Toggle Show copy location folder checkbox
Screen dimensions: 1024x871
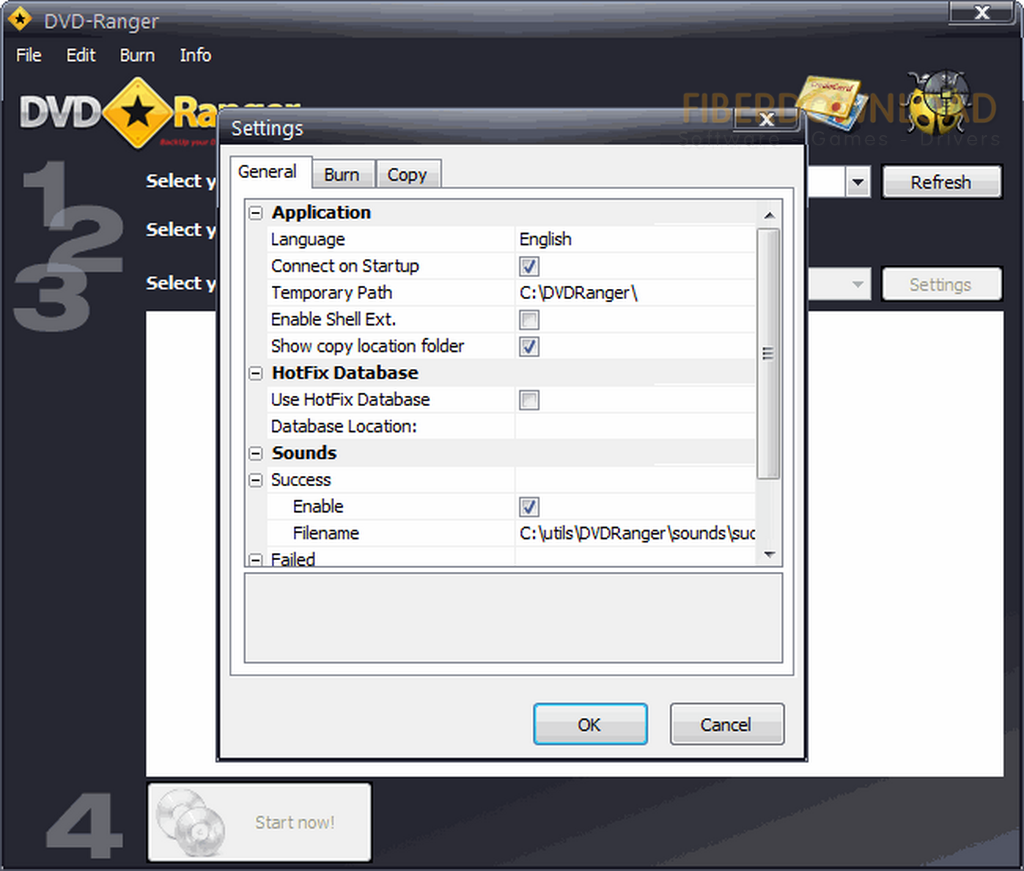point(529,347)
